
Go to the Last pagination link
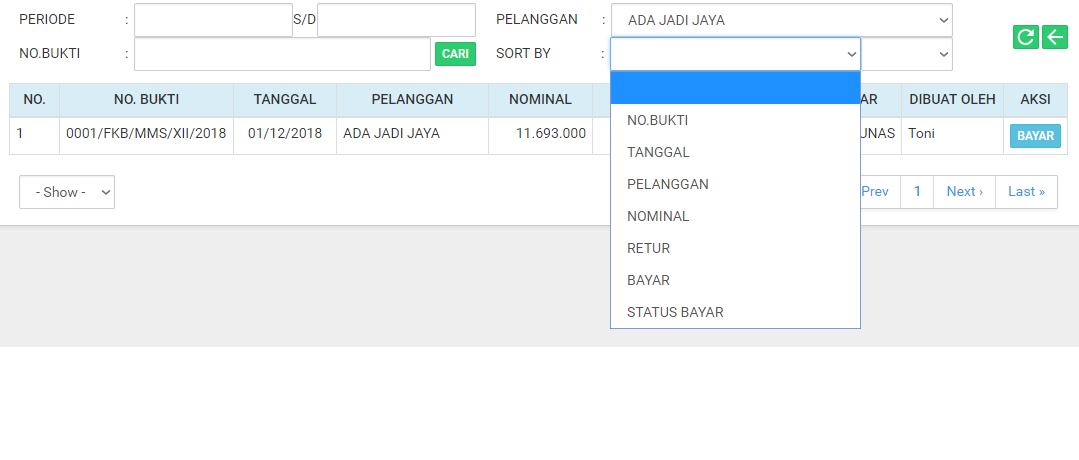(x=1026, y=191)
